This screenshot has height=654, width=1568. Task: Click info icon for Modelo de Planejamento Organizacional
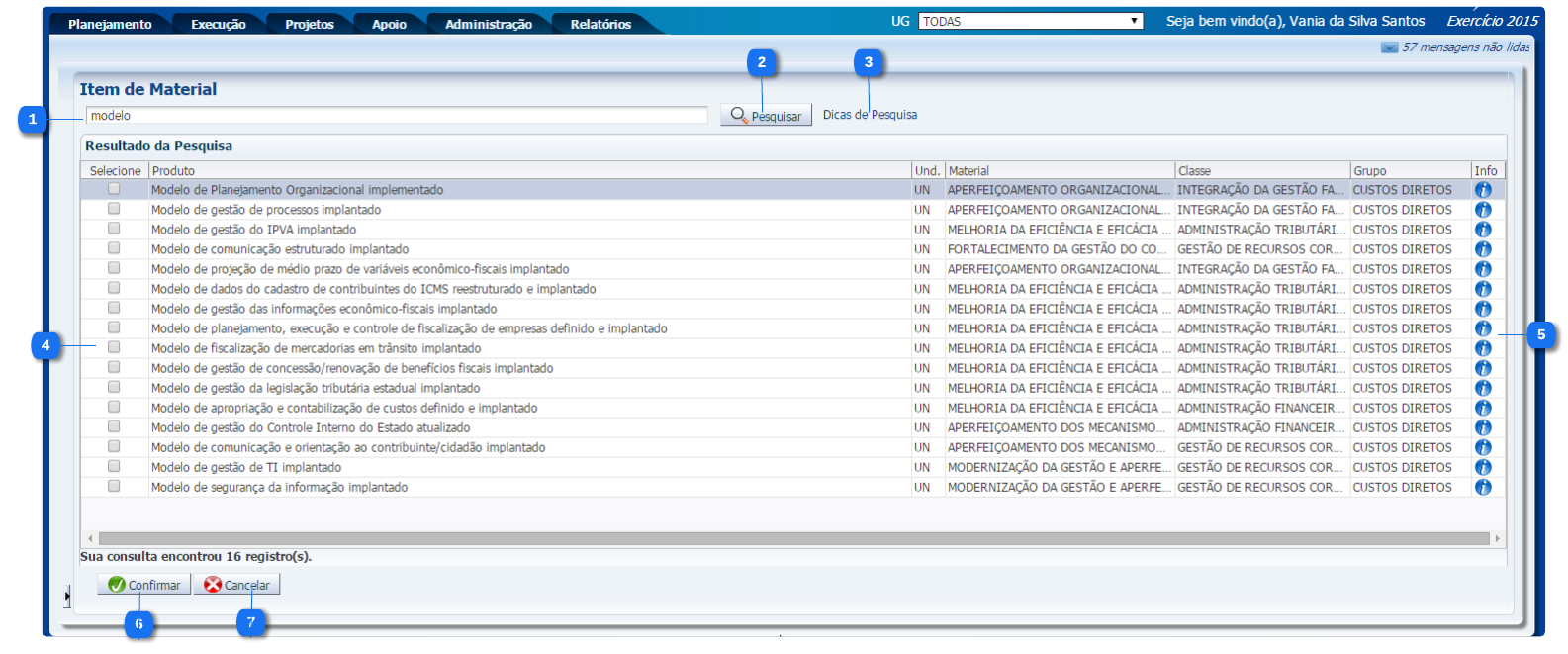[x=1482, y=190]
